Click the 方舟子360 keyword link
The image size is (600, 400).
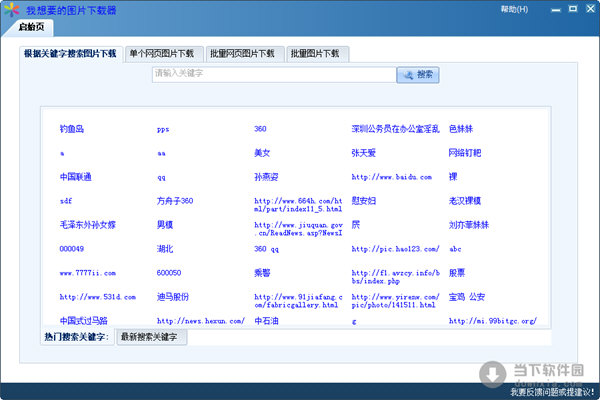175,201
